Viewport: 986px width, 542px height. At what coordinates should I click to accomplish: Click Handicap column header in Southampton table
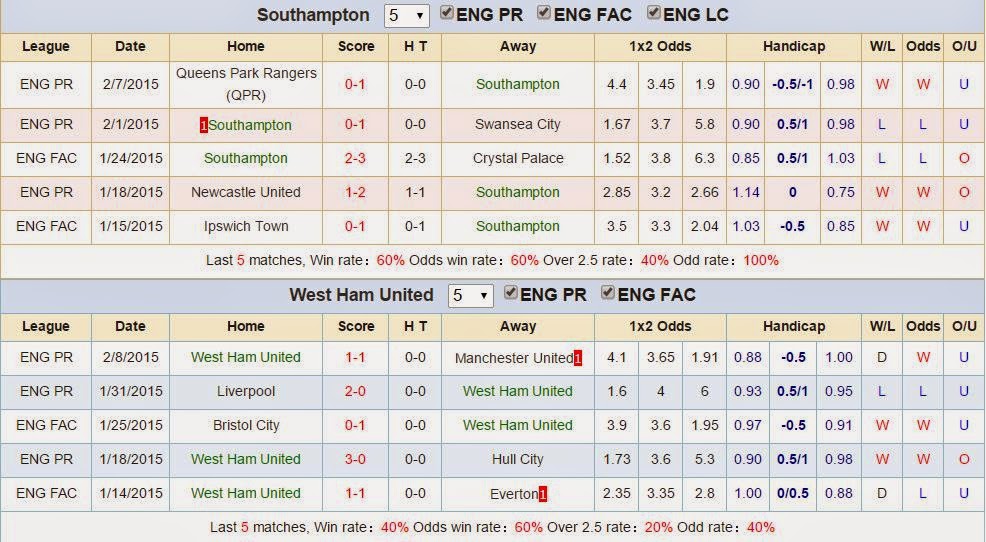[794, 47]
